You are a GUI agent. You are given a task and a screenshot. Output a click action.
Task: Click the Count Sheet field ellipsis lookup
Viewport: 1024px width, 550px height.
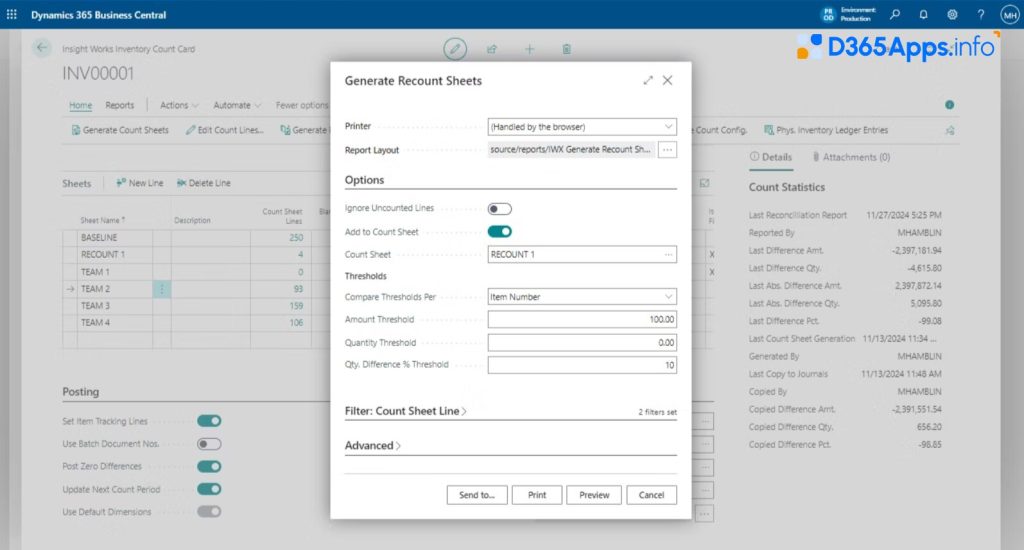(669, 255)
